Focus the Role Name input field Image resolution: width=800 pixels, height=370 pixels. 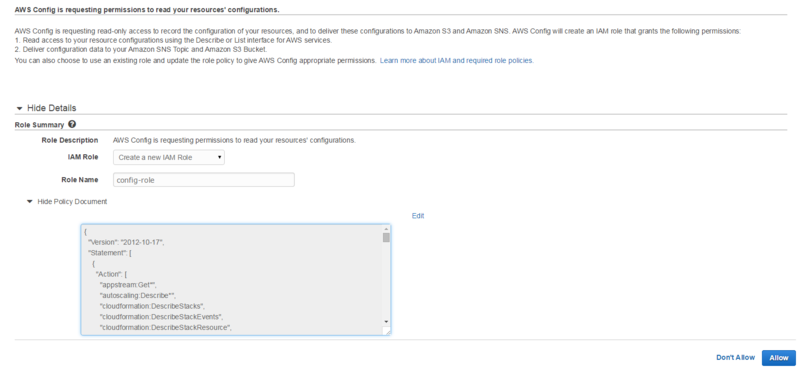pos(204,180)
